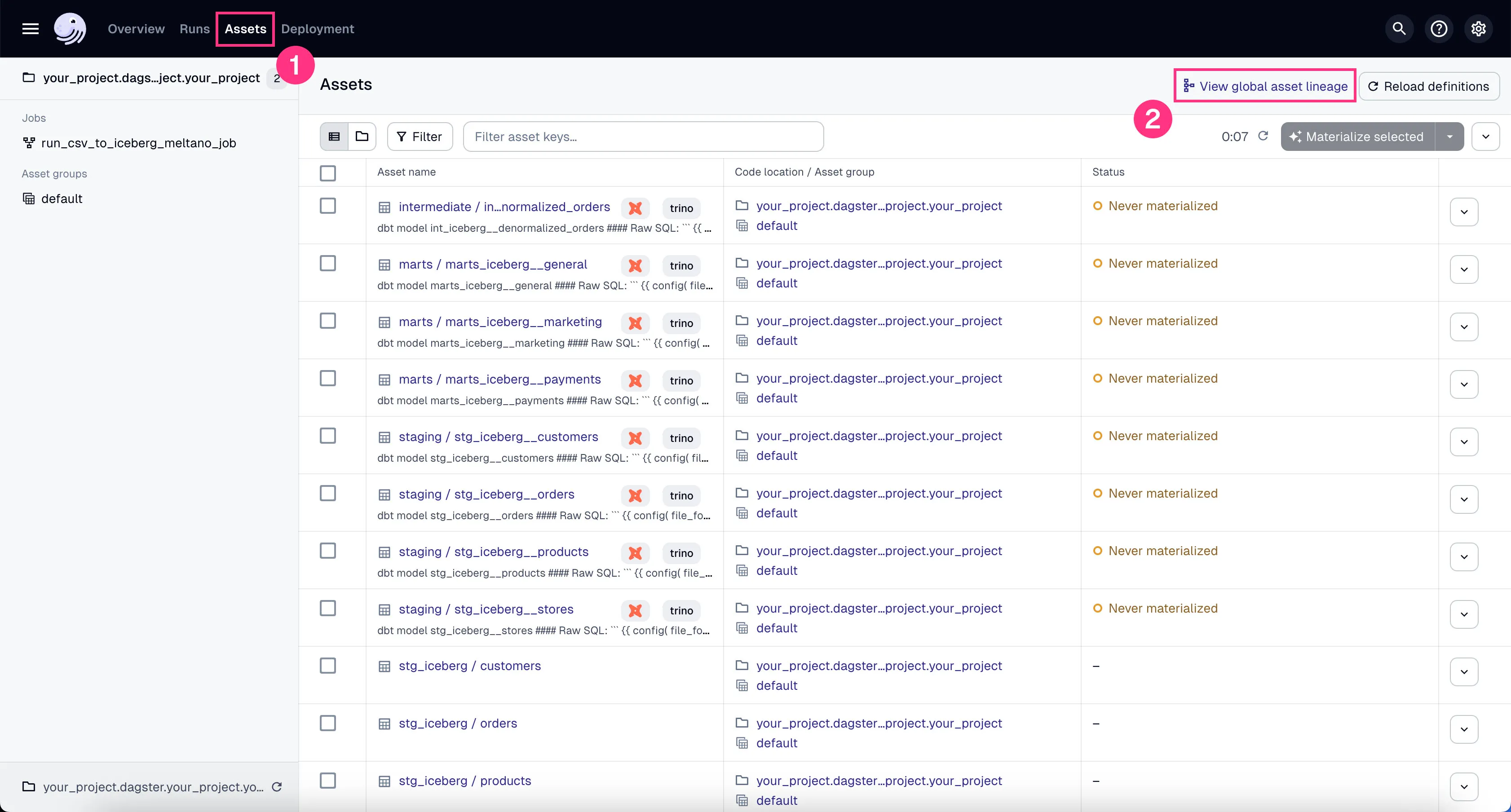
Task: Open the hamburger navigation menu
Action: (x=31, y=29)
